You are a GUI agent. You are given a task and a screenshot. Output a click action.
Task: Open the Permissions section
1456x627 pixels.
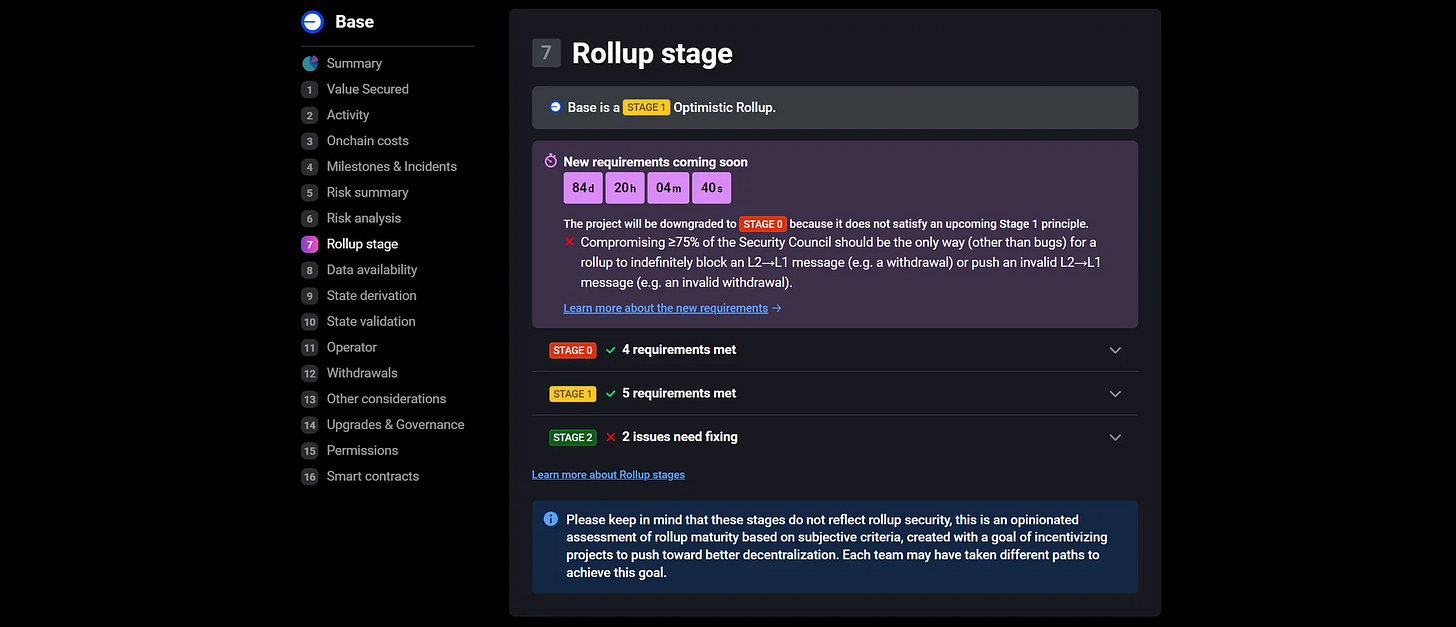[x=362, y=451]
